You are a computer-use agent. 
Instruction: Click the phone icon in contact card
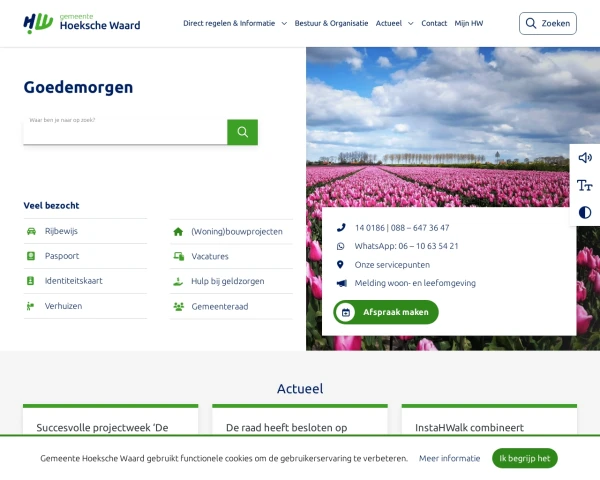[x=341, y=228]
